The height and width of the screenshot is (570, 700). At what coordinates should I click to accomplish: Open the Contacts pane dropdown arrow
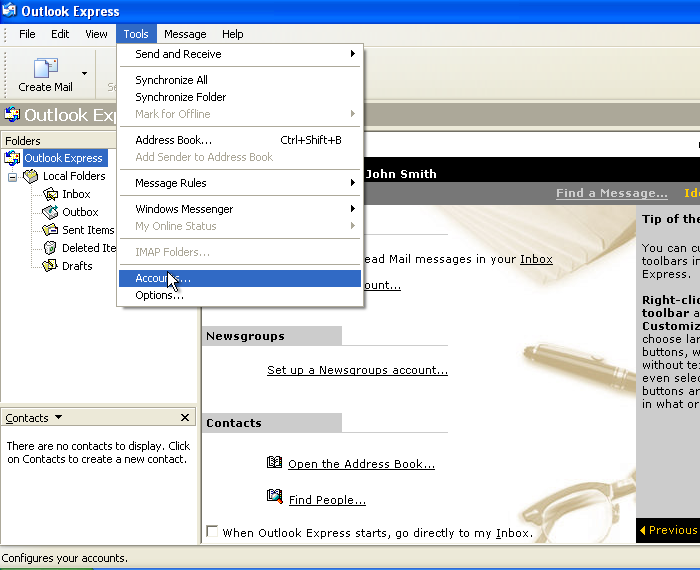point(58,418)
